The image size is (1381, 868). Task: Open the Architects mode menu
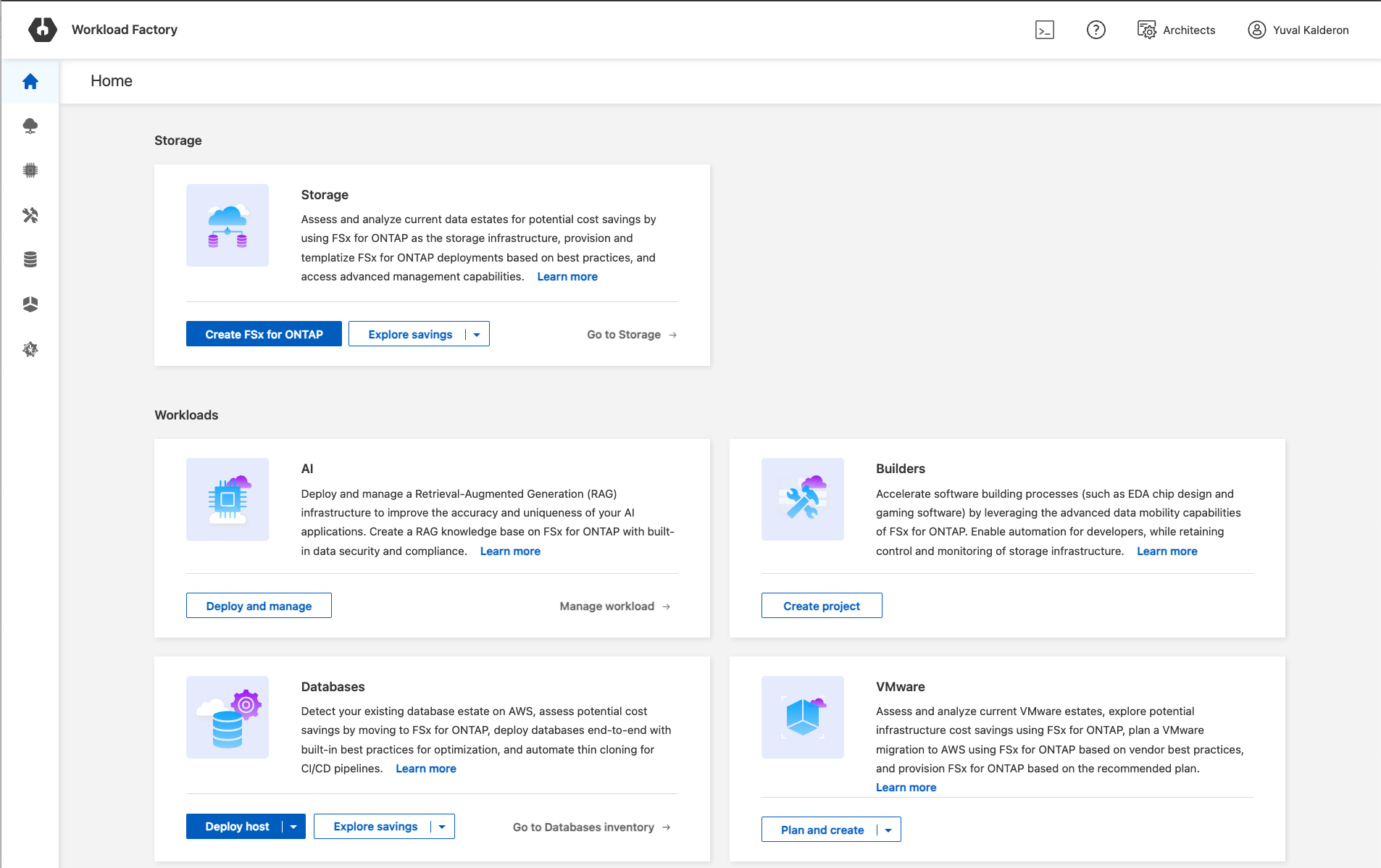(1177, 30)
